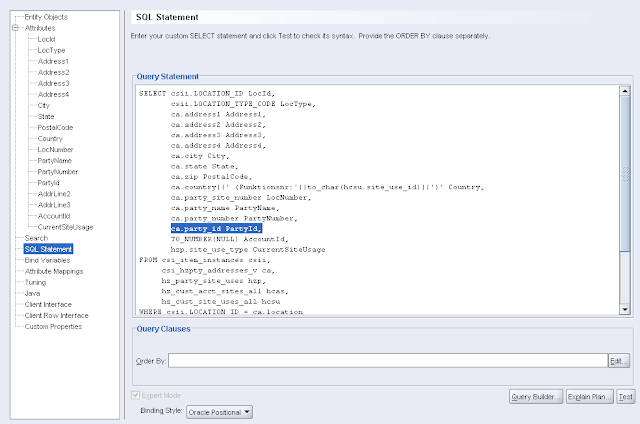Collapse the Attributes tree node
The height and width of the screenshot is (424, 640).
[16, 28]
